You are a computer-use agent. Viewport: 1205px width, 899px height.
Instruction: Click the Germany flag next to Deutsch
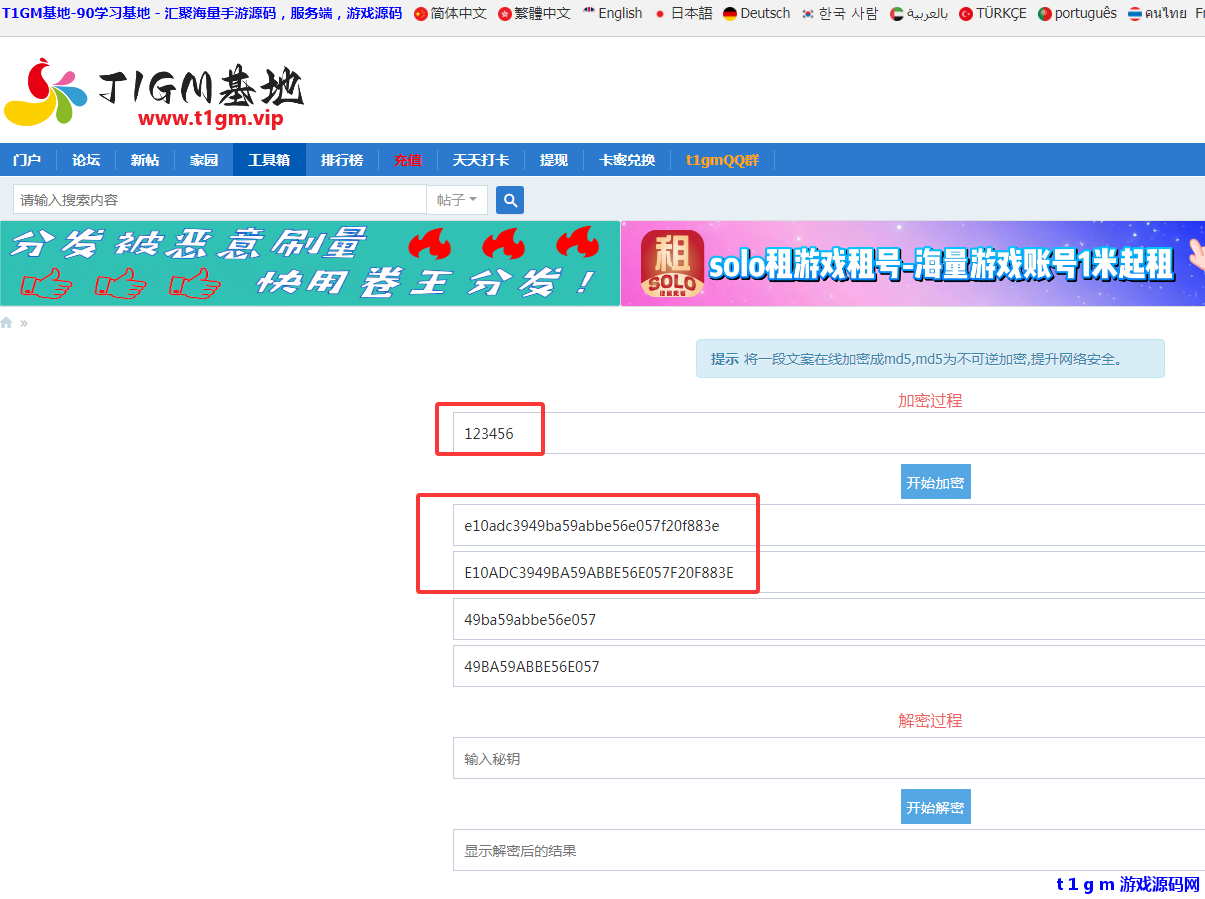(729, 14)
